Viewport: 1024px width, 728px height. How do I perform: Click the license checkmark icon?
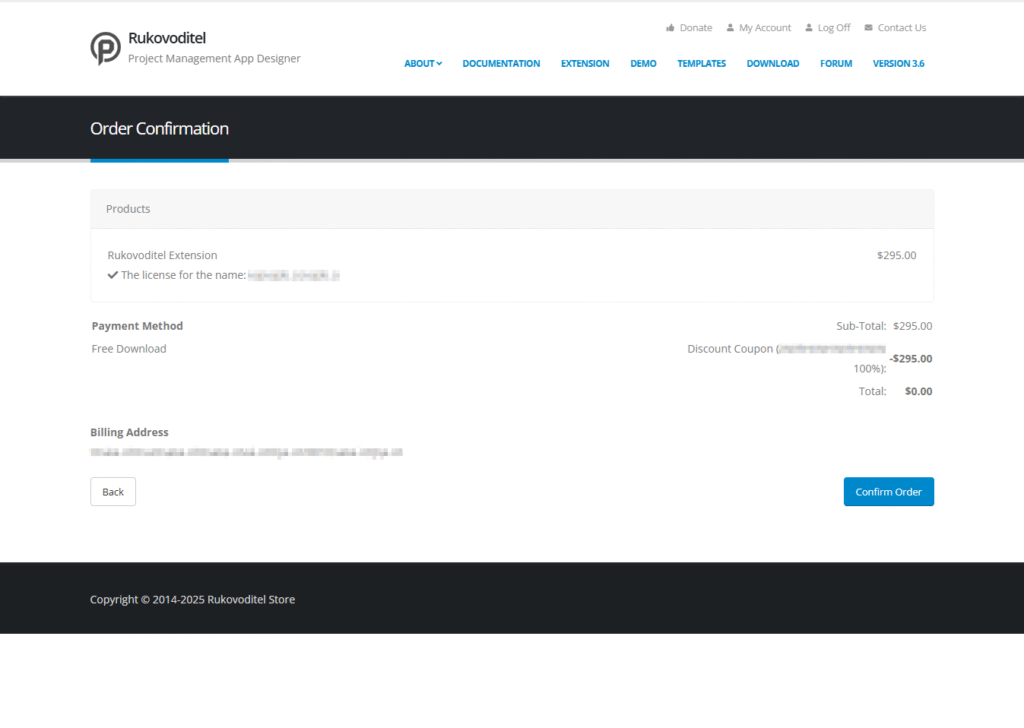point(113,275)
